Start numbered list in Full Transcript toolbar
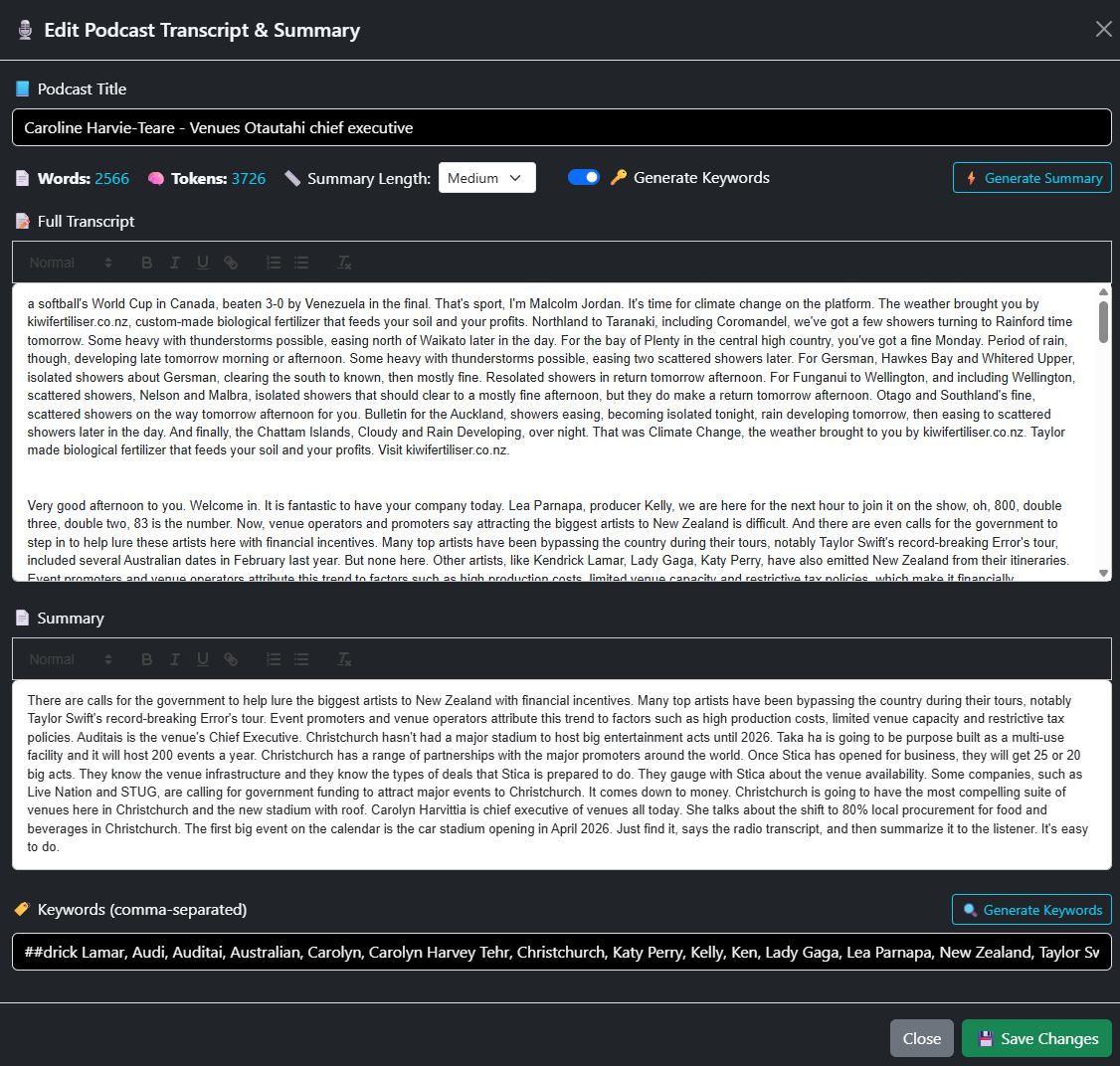Viewport: 1120px width, 1066px height. click(274, 263)
